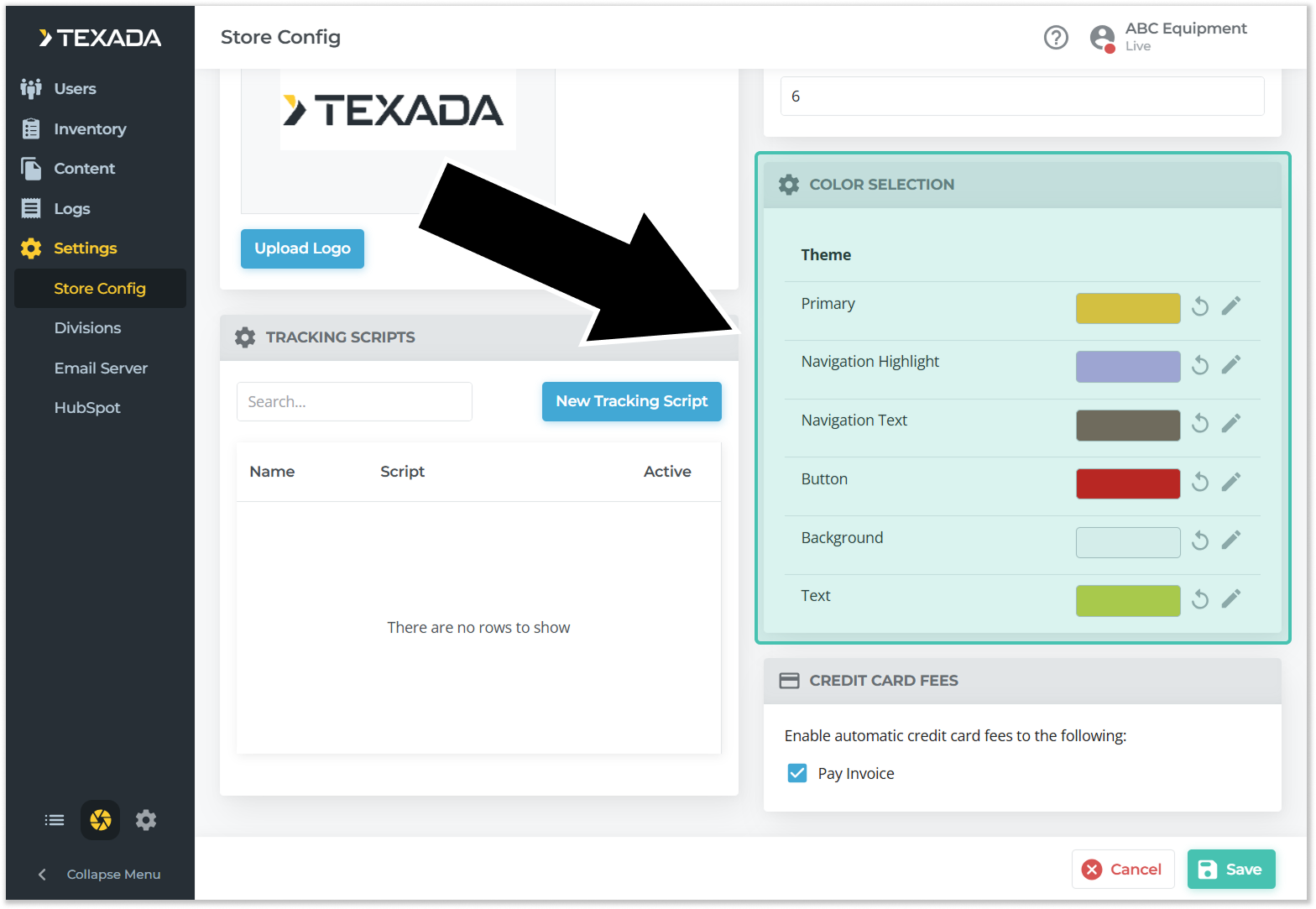The image size is (1316, 909).
Task: Open the Email Server settings
Action: coord(101,368)
